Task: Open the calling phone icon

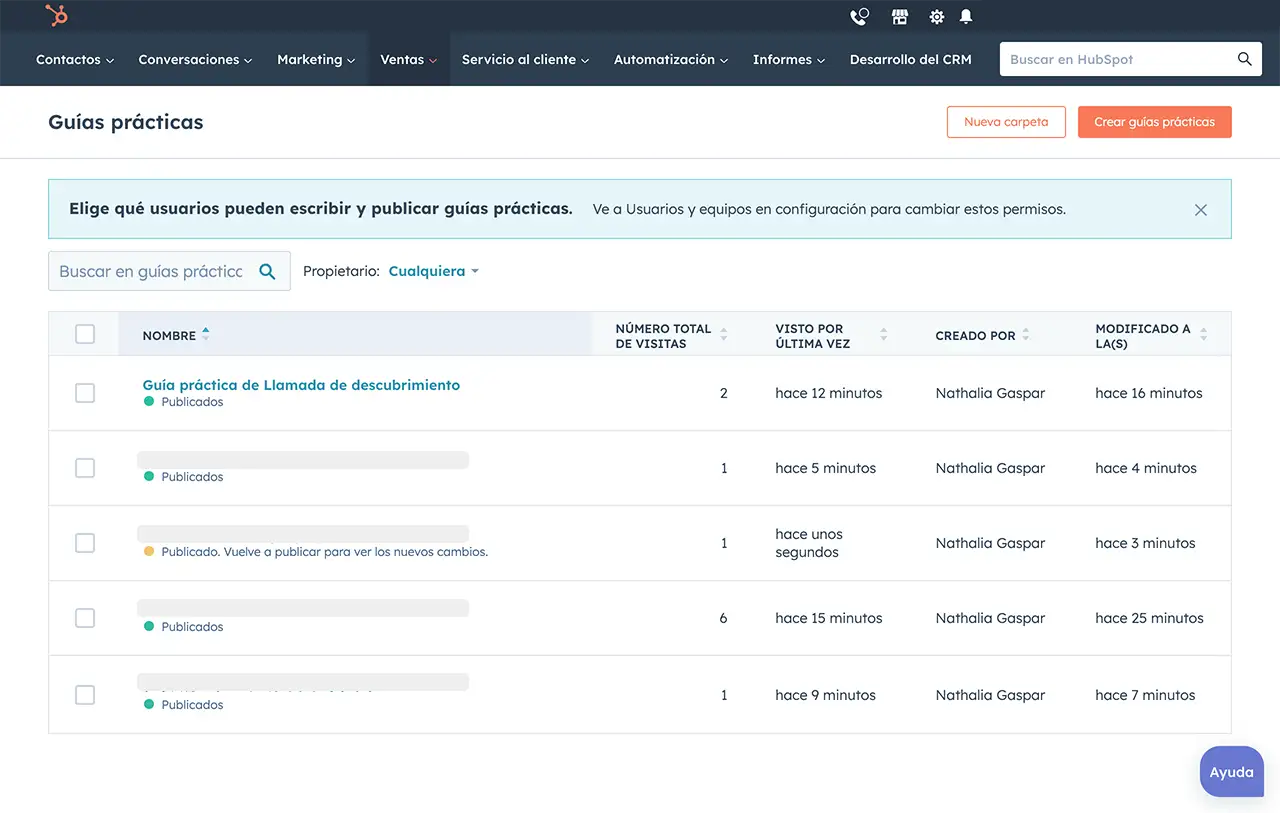Action: tap(859, 17)
